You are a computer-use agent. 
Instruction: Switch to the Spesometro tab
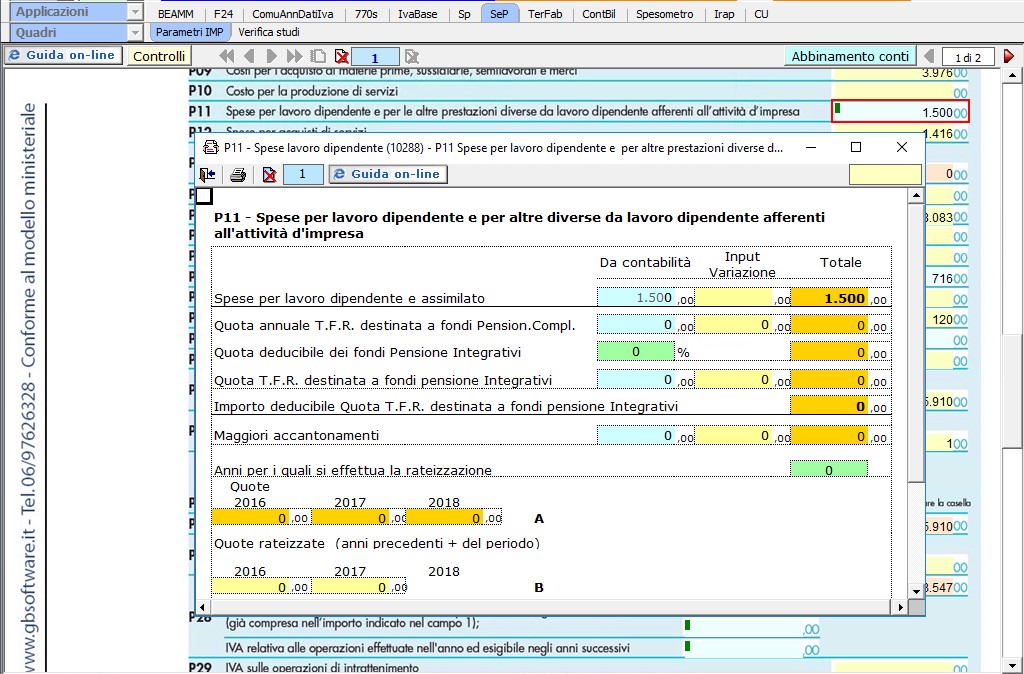[665, 14]
